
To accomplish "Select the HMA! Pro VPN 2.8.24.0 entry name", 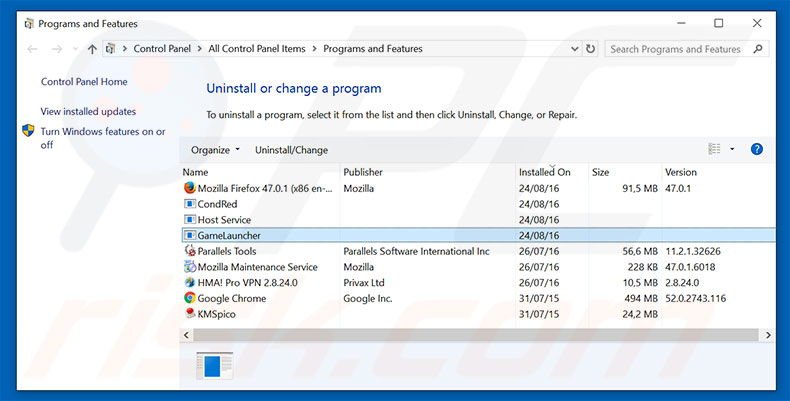I will (x=247, y=282).
